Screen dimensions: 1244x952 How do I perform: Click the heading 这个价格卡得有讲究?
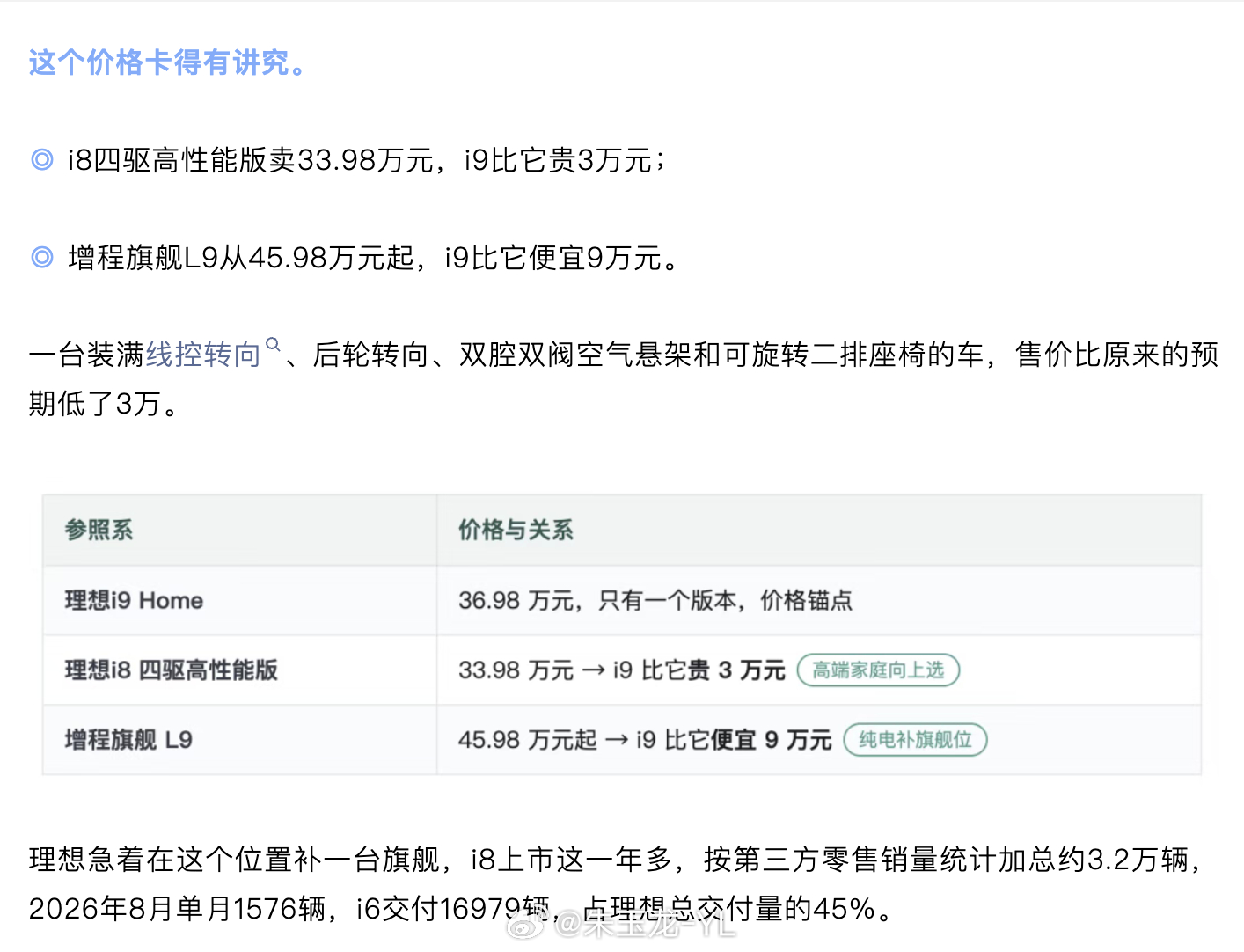click(167, 62)
